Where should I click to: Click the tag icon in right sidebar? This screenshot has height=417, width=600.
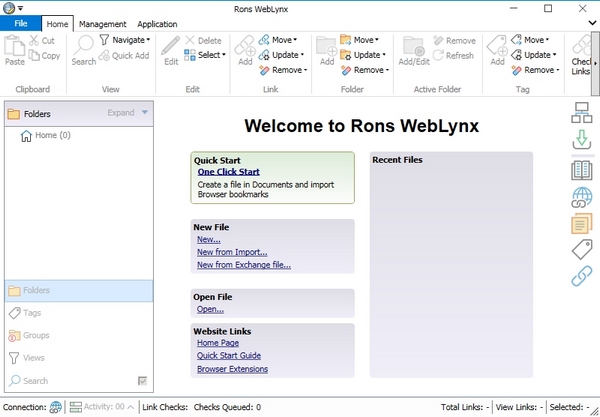582,249
